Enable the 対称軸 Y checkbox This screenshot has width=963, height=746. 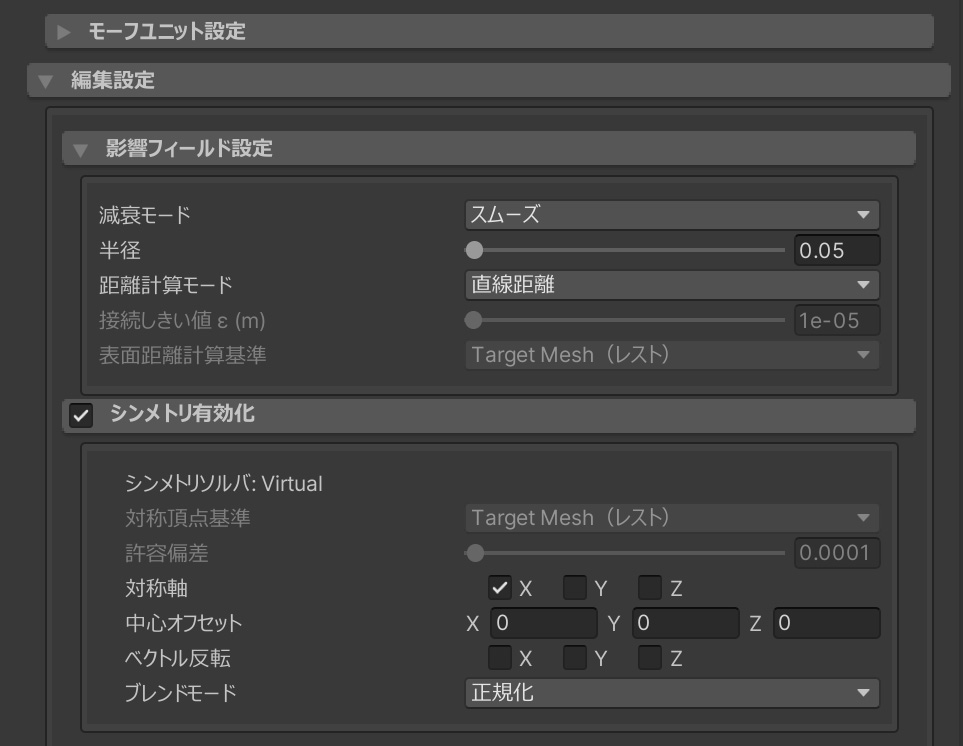[x=575, y=588]
